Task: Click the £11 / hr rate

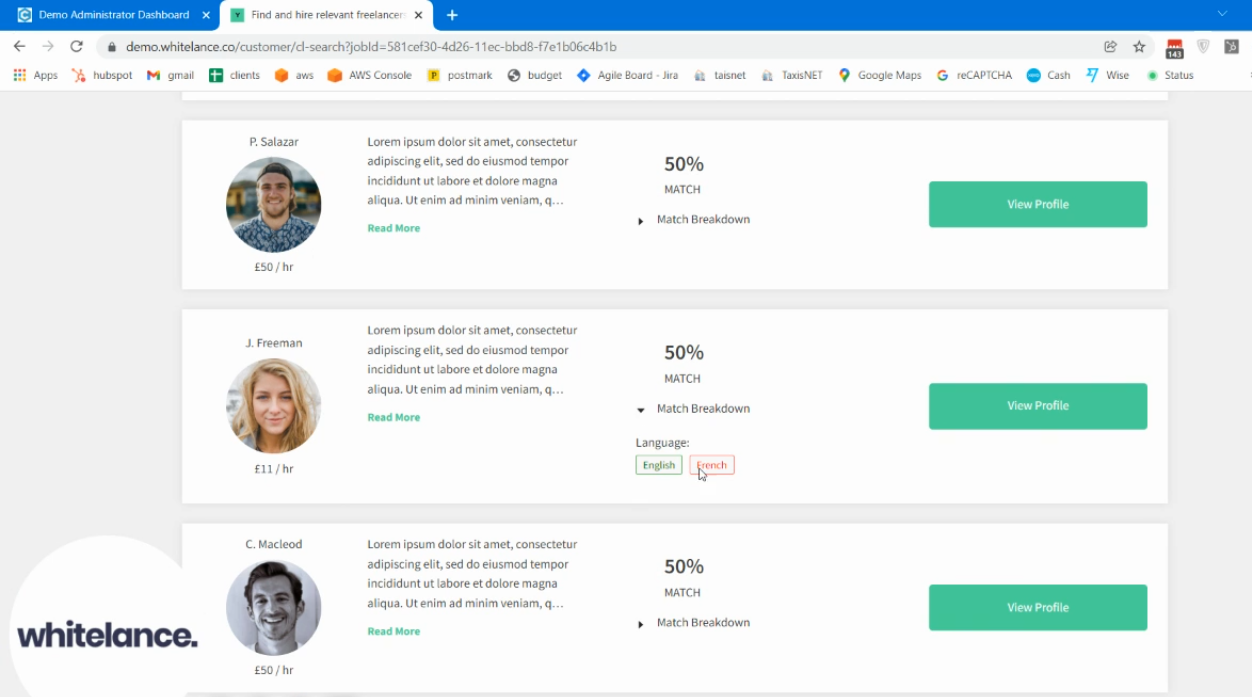Action: 274,468
